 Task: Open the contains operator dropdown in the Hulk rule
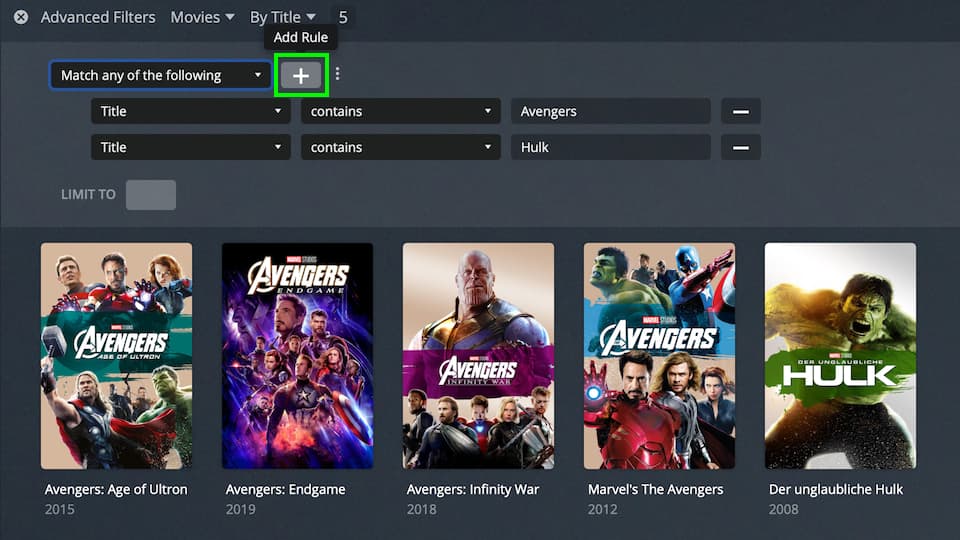[x=401, y=148]
